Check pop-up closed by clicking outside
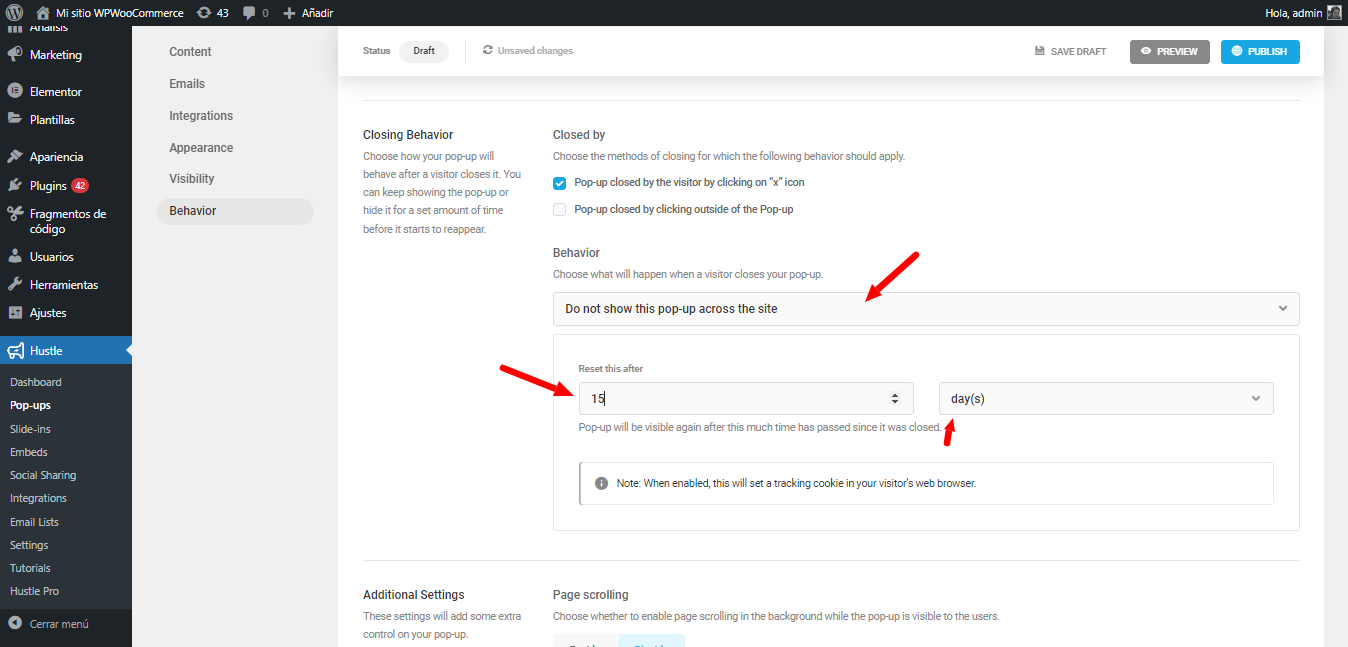 [560, 209]
